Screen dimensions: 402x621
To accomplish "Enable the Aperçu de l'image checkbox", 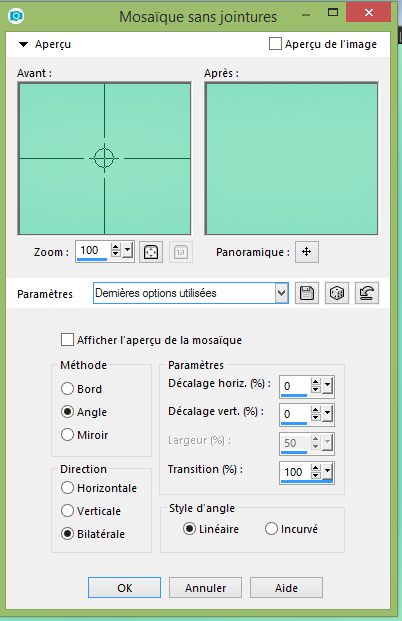I will coord(275,44).
